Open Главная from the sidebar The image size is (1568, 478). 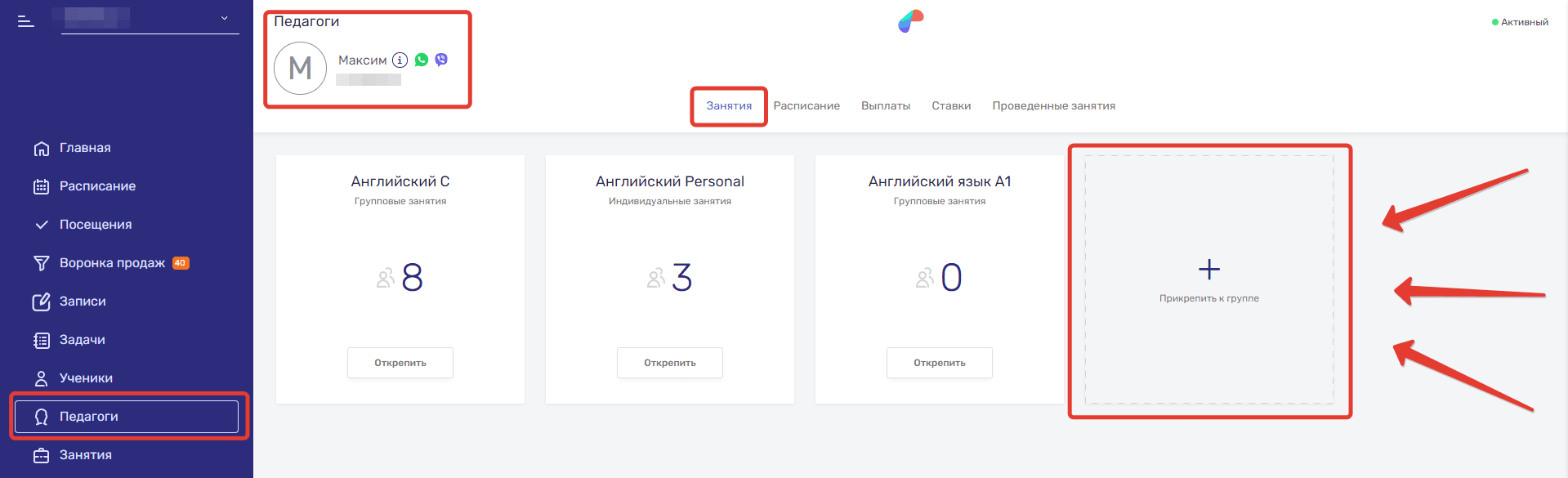point(84,148)
